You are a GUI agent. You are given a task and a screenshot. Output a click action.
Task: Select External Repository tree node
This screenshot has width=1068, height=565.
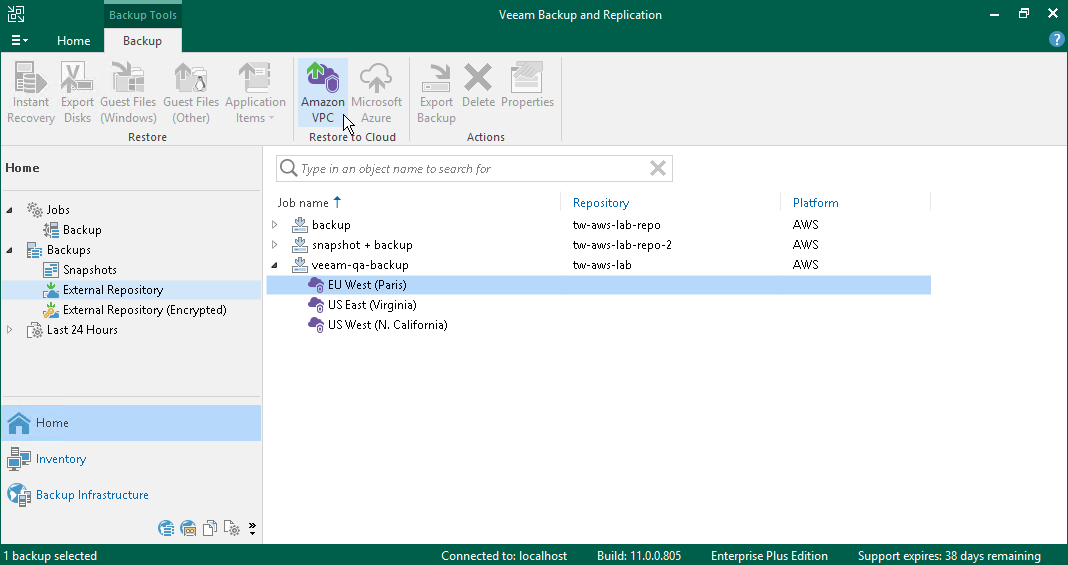[x=113, y=290]
